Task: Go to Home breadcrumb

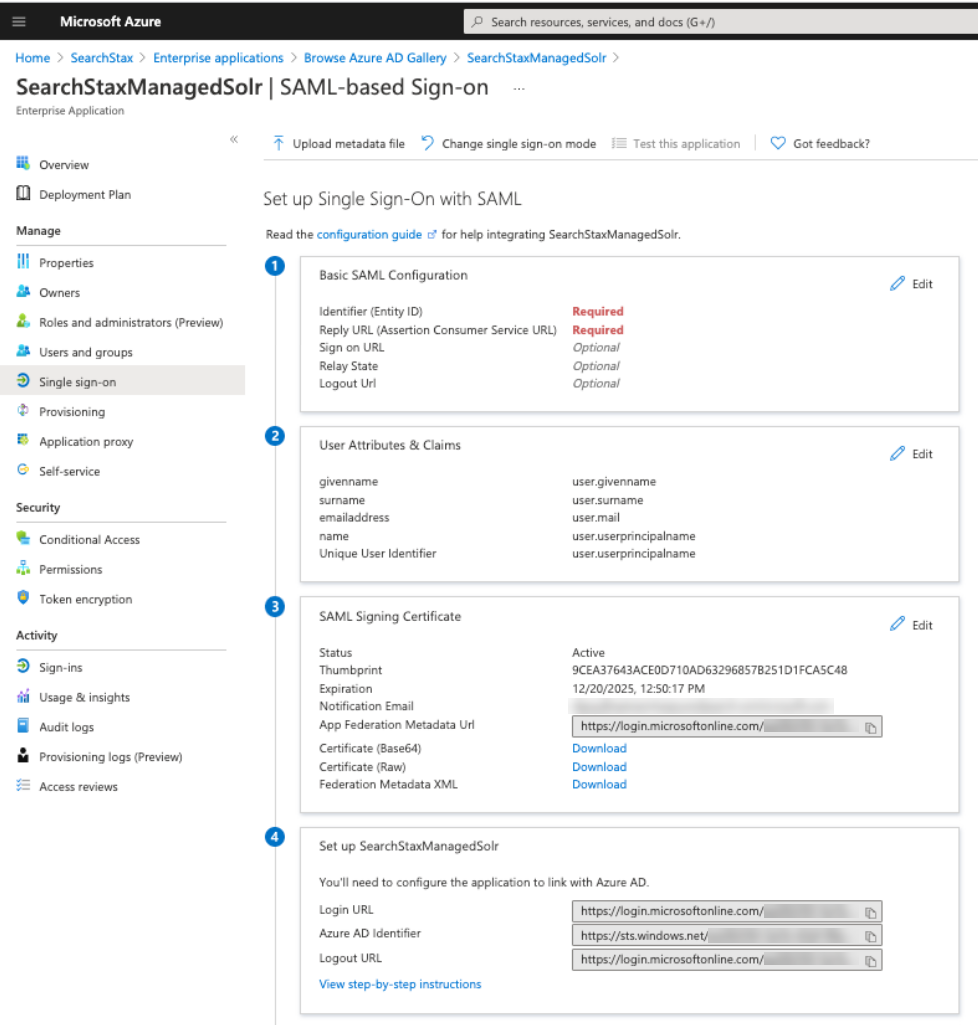Action: (33, 58)
